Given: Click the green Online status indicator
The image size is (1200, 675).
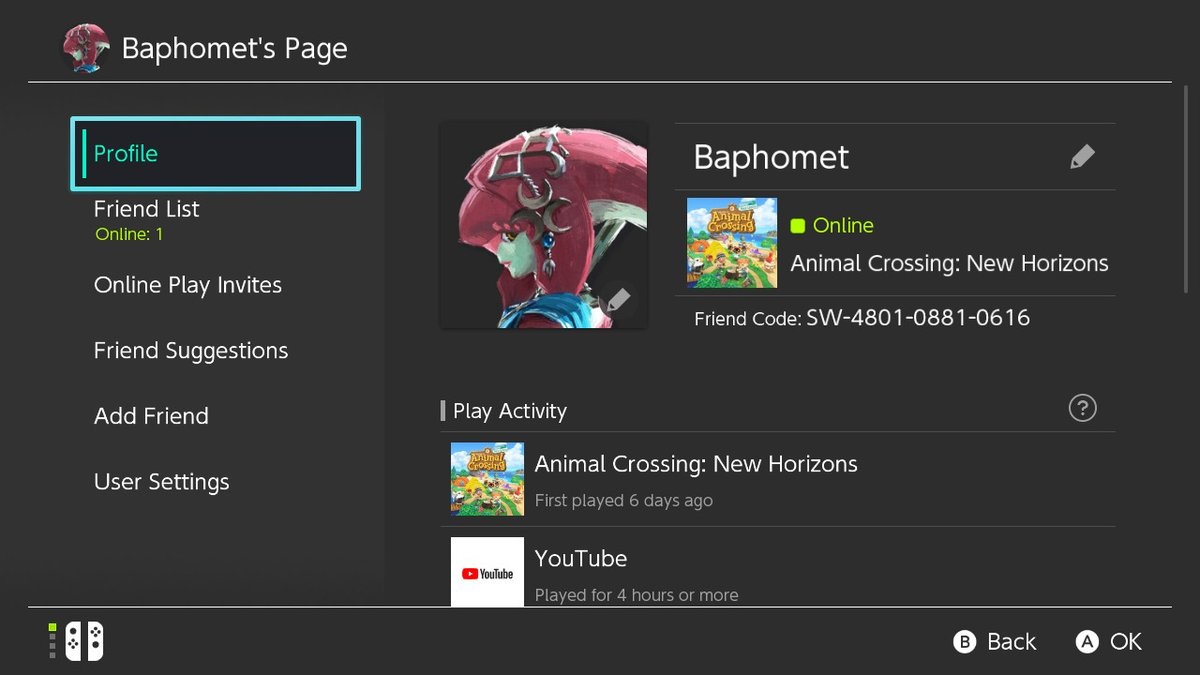Looking at the screenshot, I should point(798,226).
